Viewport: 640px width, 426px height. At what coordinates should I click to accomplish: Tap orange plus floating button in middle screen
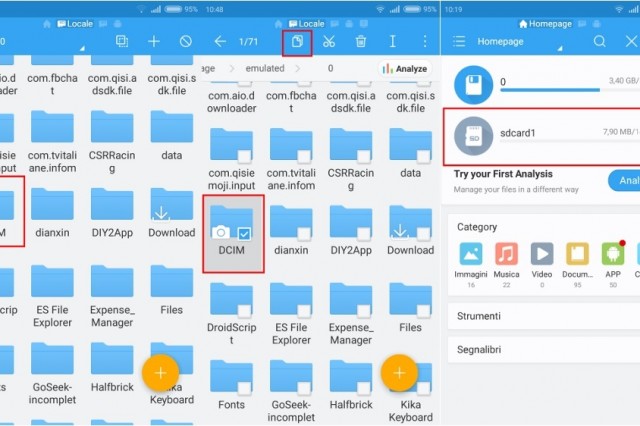399,373
